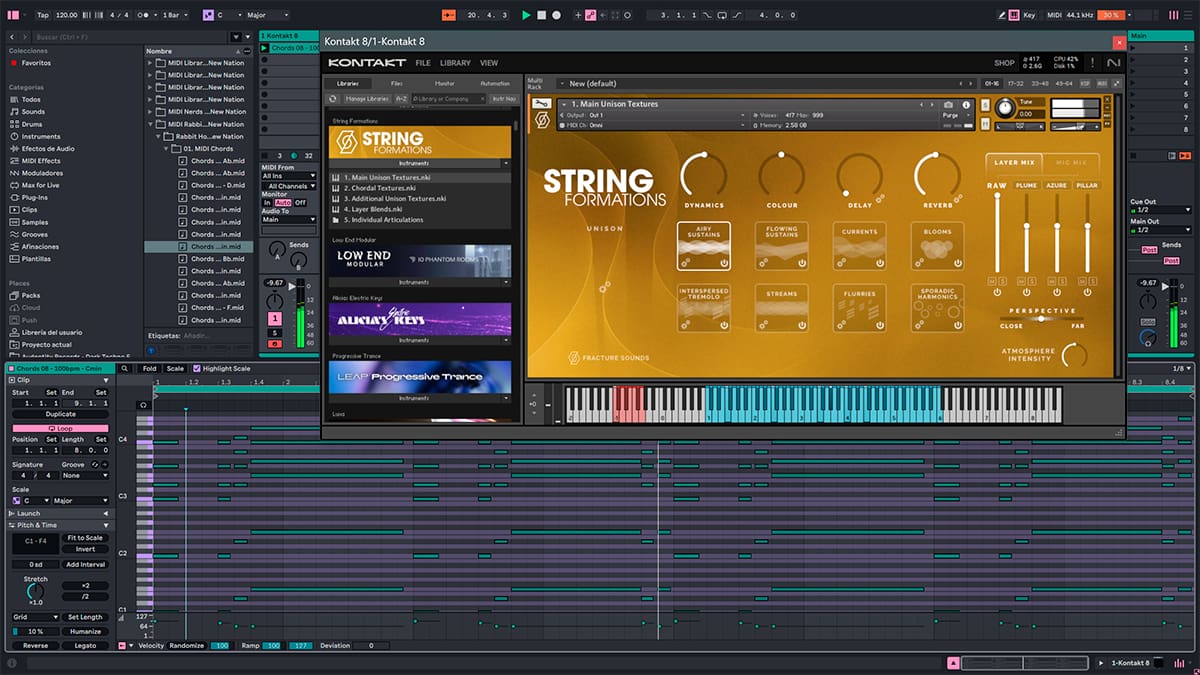Open the Low End Modular library banner
This screenshot has height=675, width=1200.
421,261
